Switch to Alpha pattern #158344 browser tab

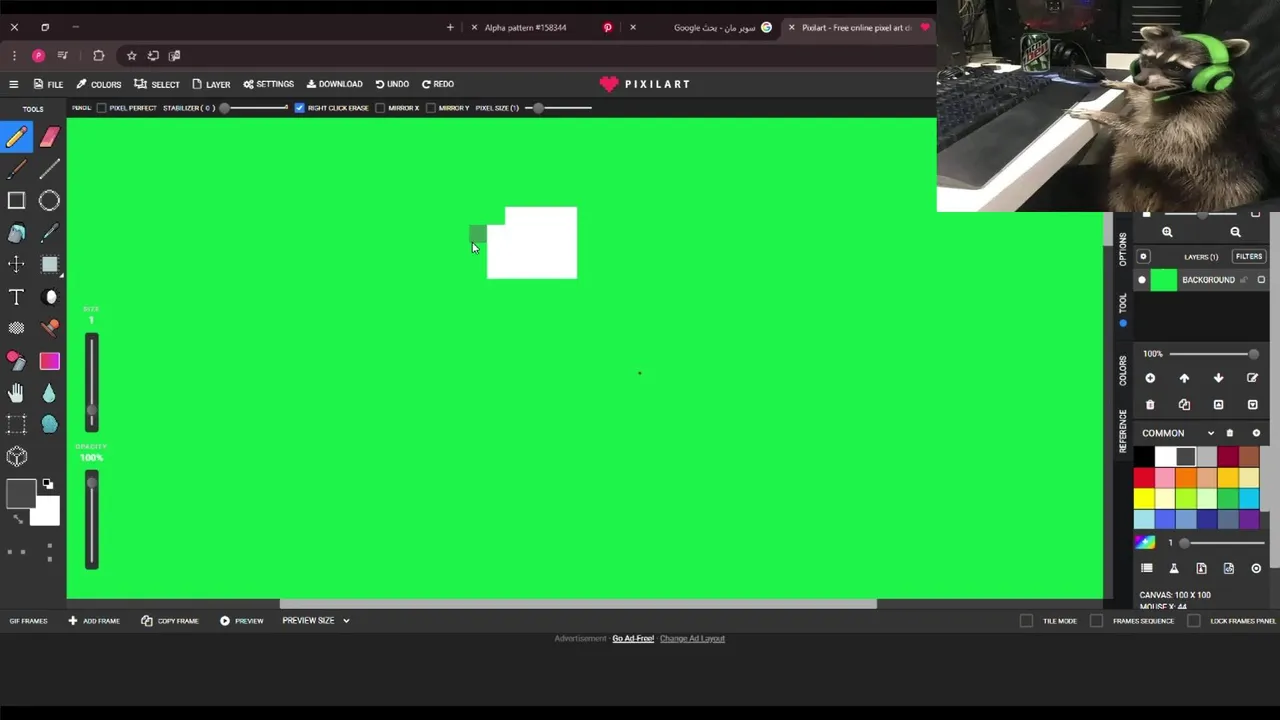[525, 27]
